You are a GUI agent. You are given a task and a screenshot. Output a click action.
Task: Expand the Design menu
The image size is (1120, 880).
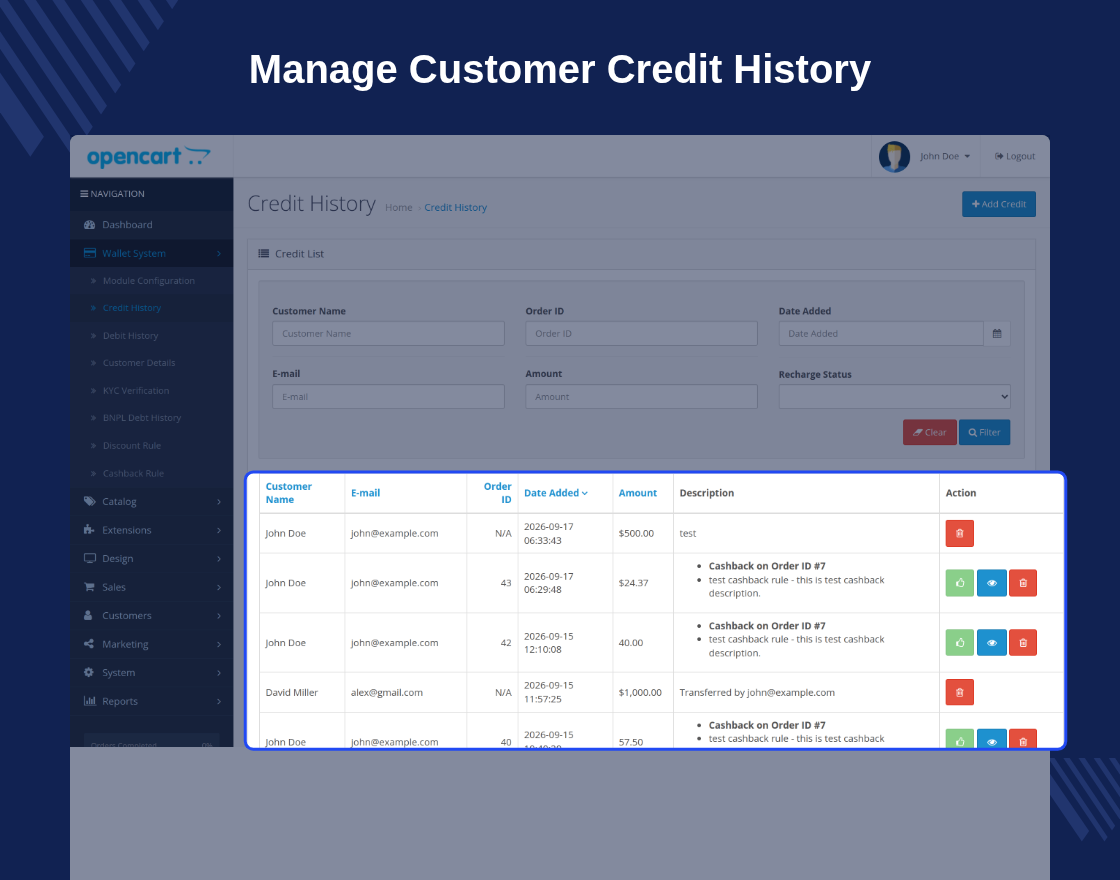[151, 559]
